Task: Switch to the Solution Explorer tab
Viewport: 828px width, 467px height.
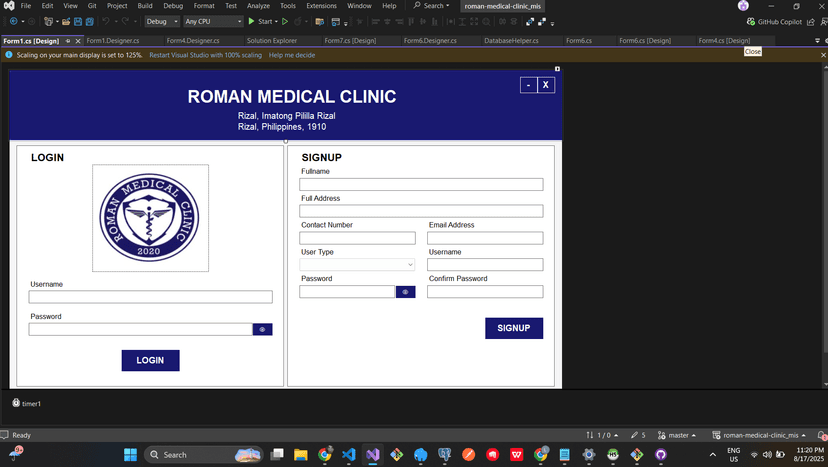Action: click(271, 41)
